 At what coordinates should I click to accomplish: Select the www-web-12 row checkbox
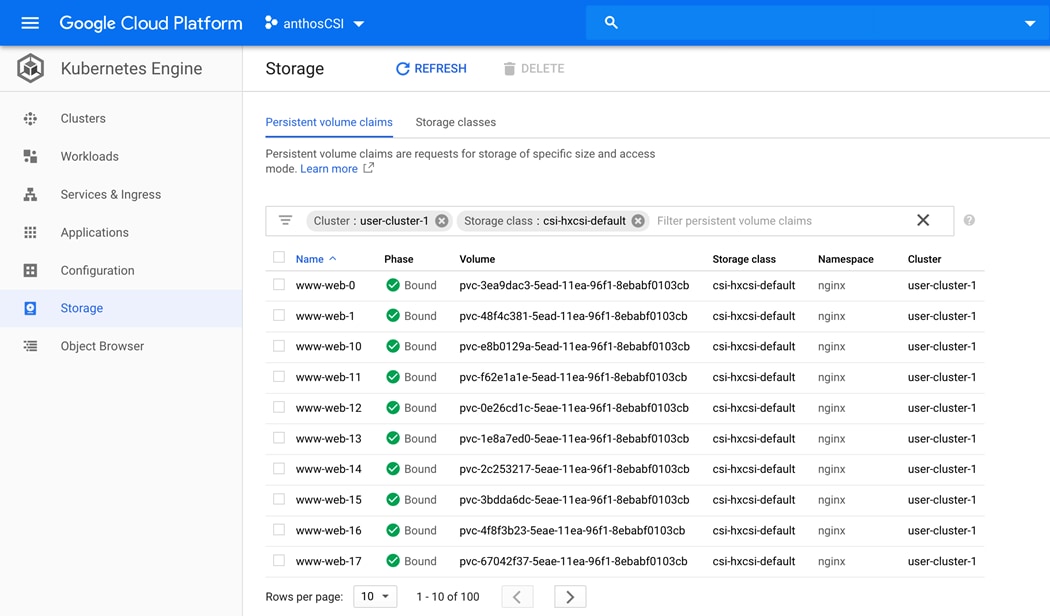coord(279,407)
